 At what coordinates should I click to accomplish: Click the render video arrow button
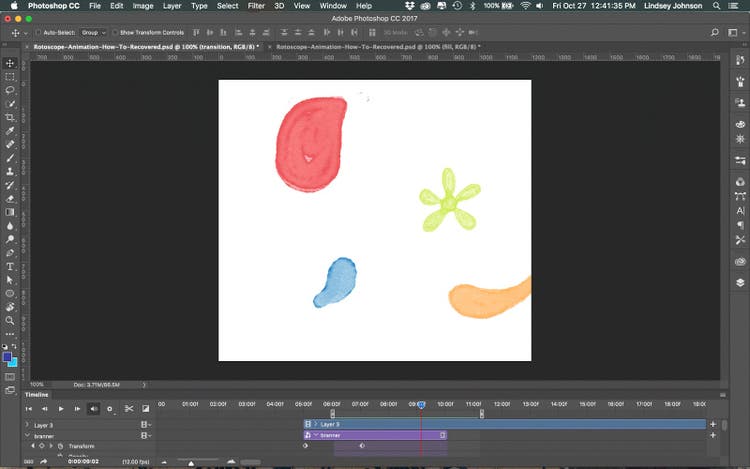click(x=44, y=462)
